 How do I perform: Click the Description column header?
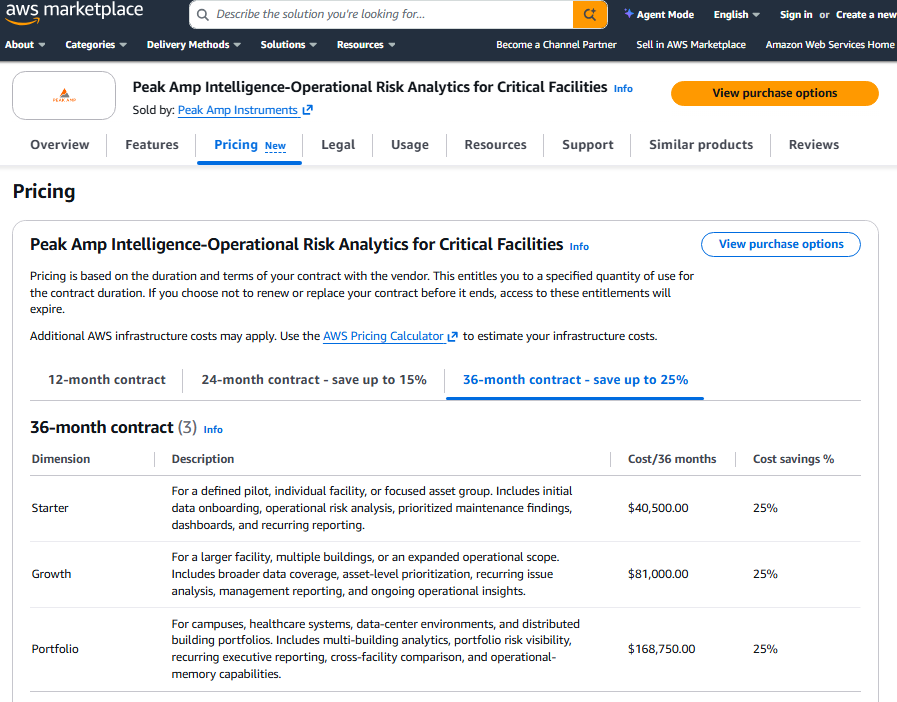pyautogui.click(x=203, y=459)
